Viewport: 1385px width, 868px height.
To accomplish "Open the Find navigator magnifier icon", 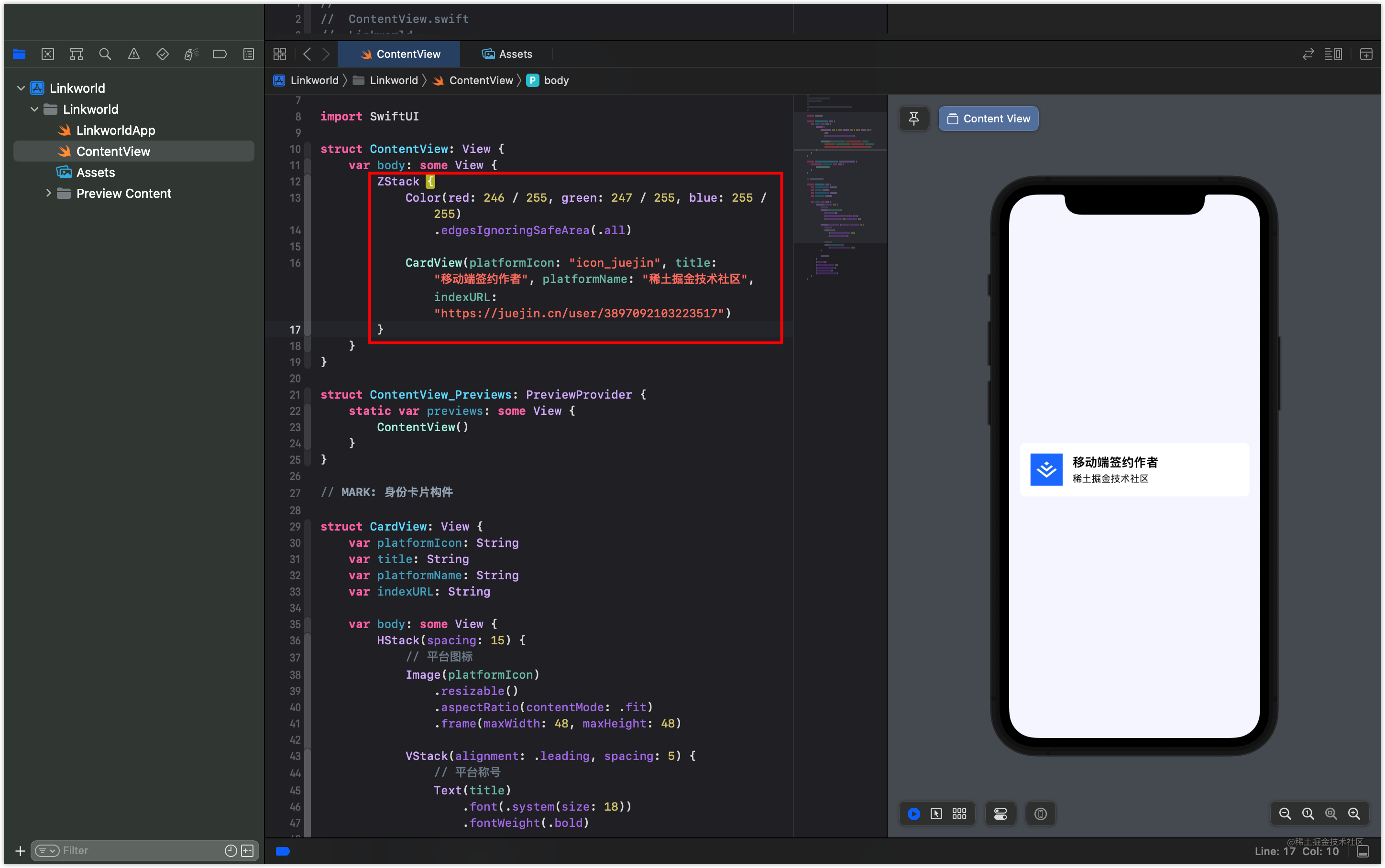I will point(105,54).
